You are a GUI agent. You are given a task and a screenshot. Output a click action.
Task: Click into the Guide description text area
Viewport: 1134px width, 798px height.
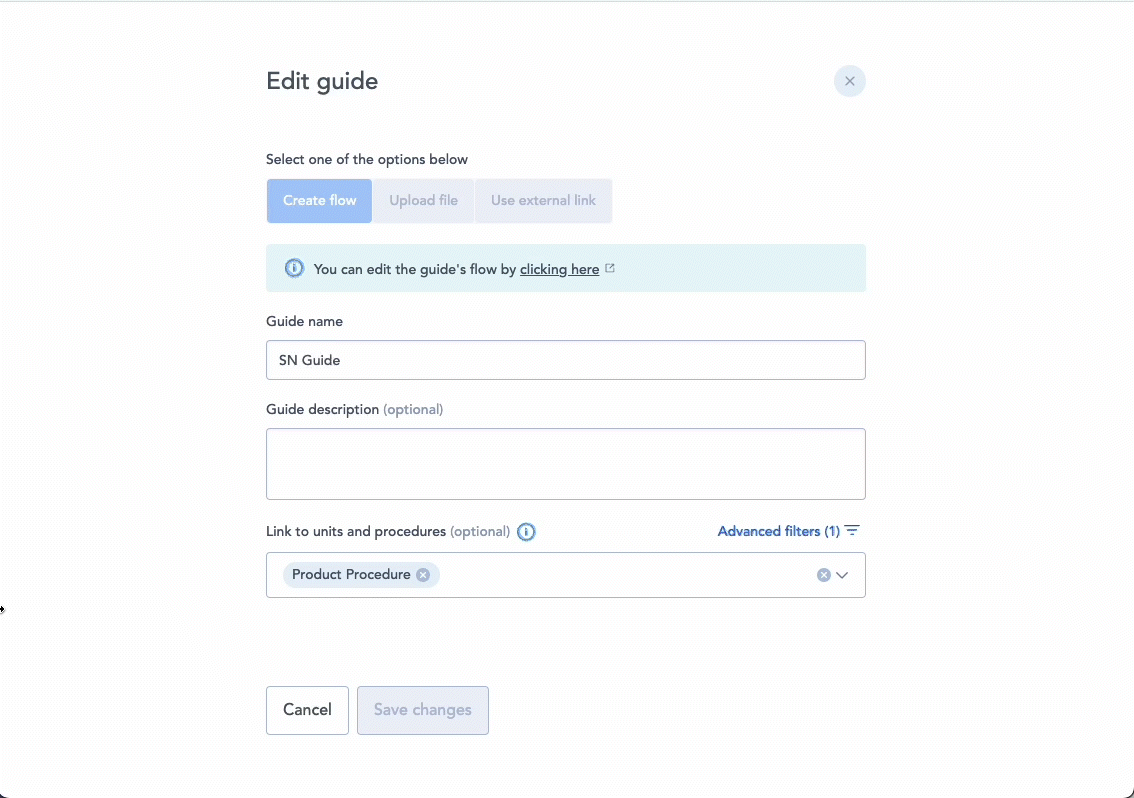(x=565, y=464)
